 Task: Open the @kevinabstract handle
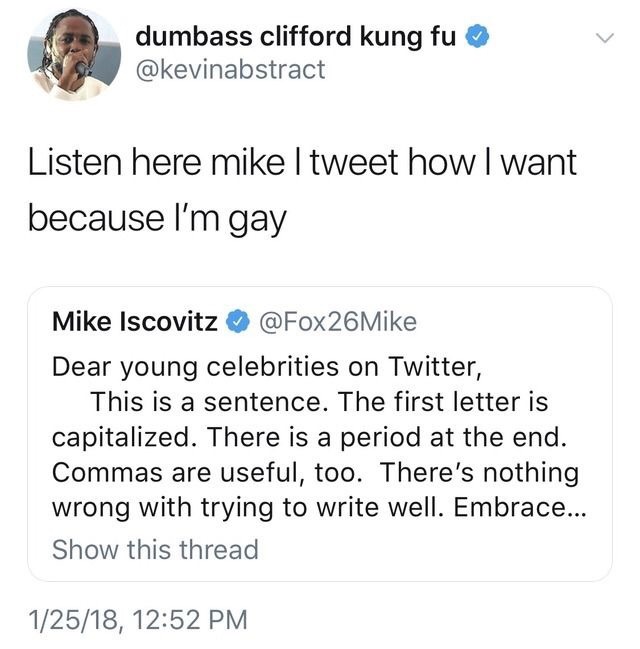click(x=230, y=69)
